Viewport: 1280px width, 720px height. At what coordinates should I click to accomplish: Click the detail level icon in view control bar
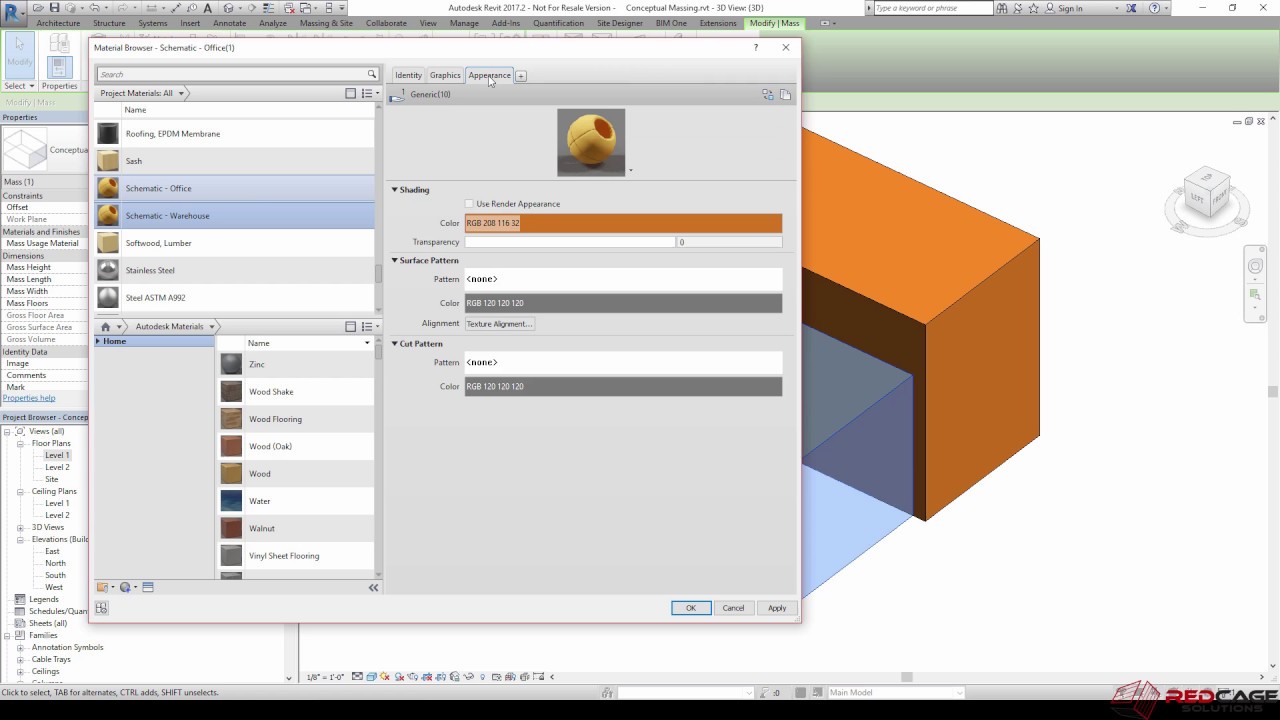click(357, 677)
